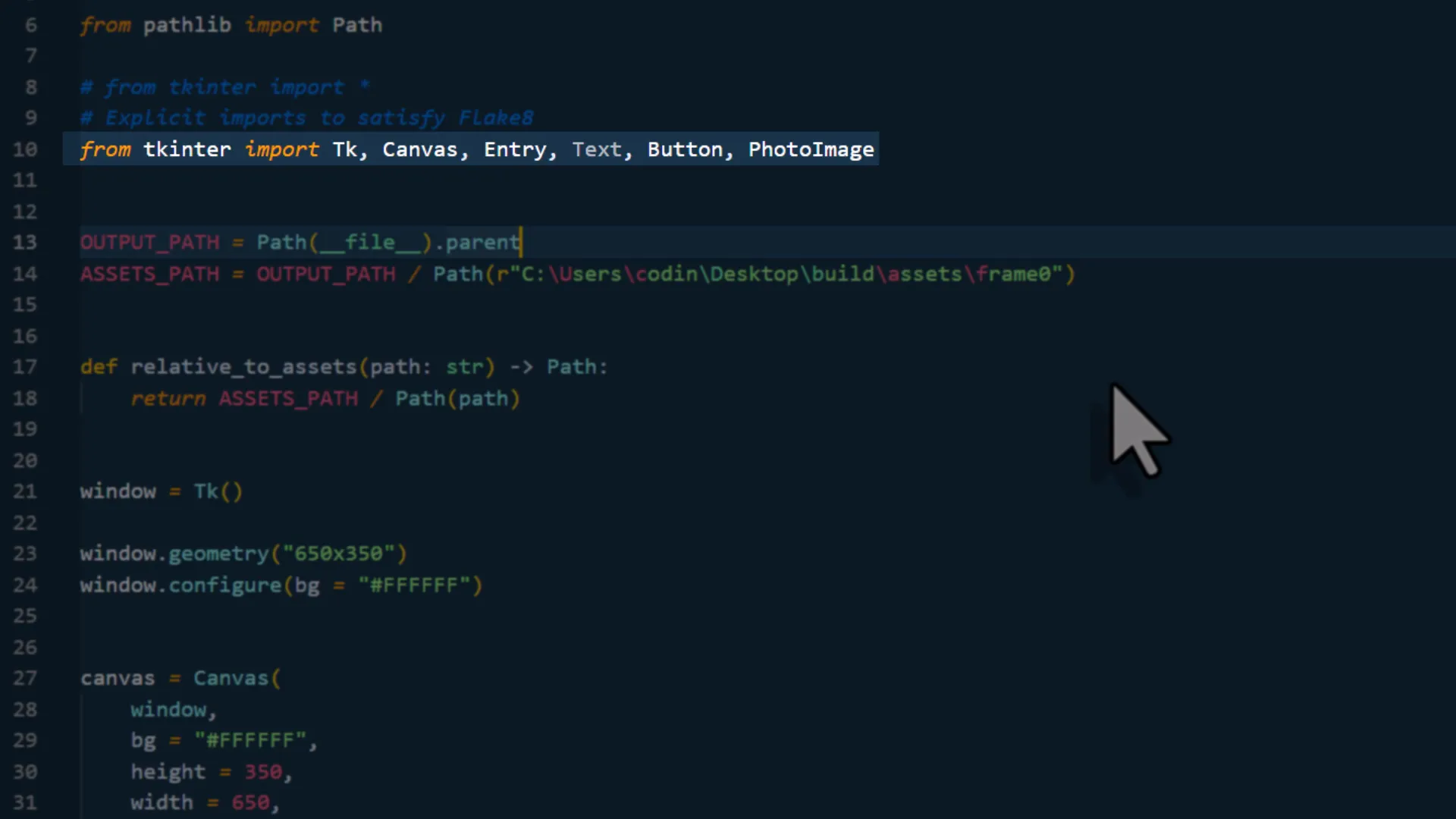Select the width value 650

click(x=253, y=802)
